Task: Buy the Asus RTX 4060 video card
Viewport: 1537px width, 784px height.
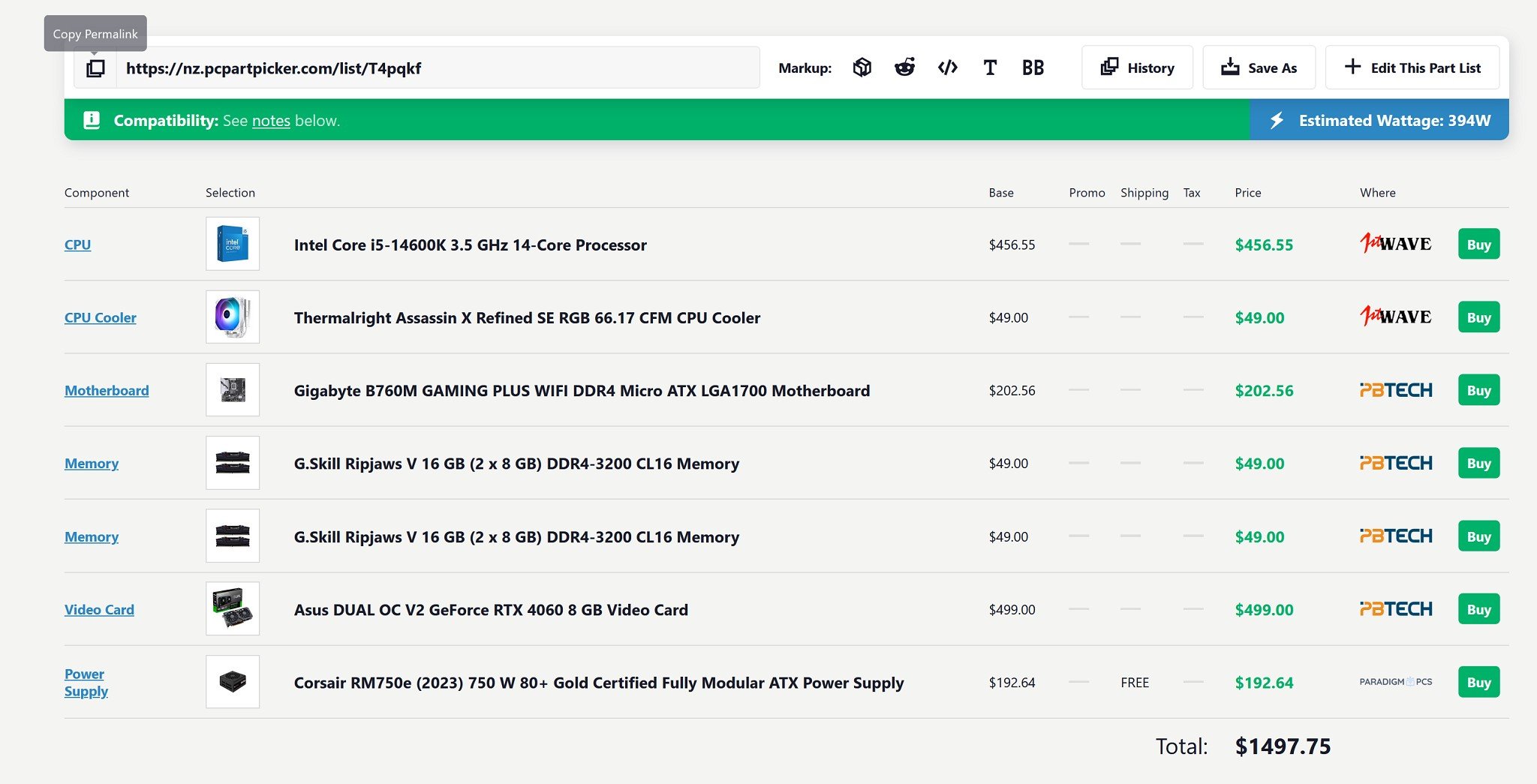Action: pos(1478,608)
